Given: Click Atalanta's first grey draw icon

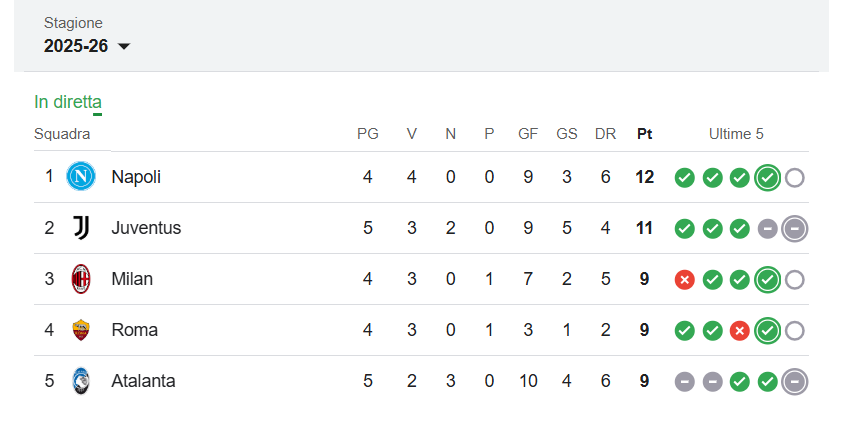Looking at the screenshot, I should click(684, 382).
